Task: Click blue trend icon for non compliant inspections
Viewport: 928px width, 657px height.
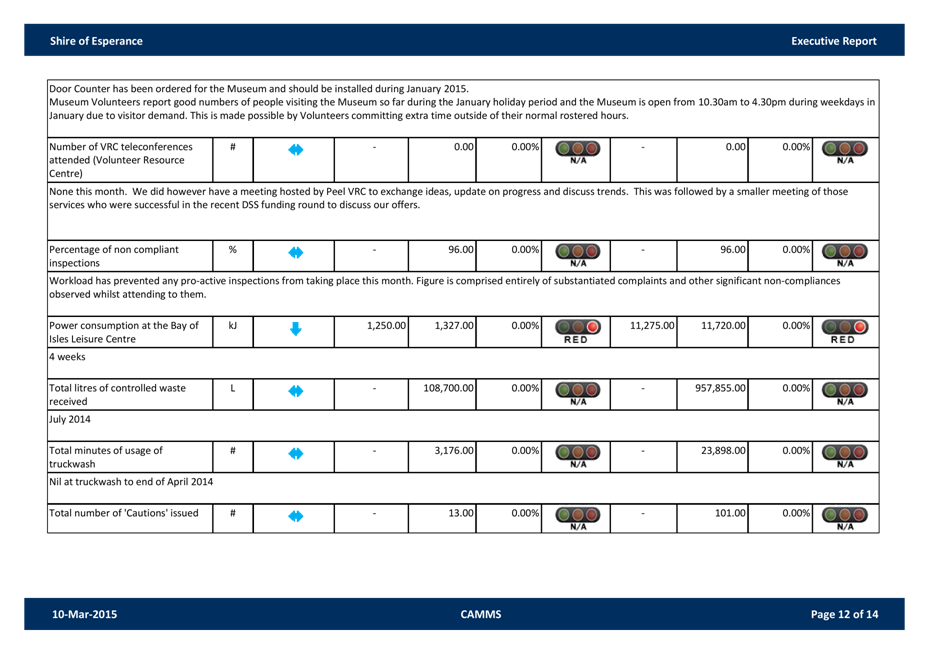Action: click(295, 252)
